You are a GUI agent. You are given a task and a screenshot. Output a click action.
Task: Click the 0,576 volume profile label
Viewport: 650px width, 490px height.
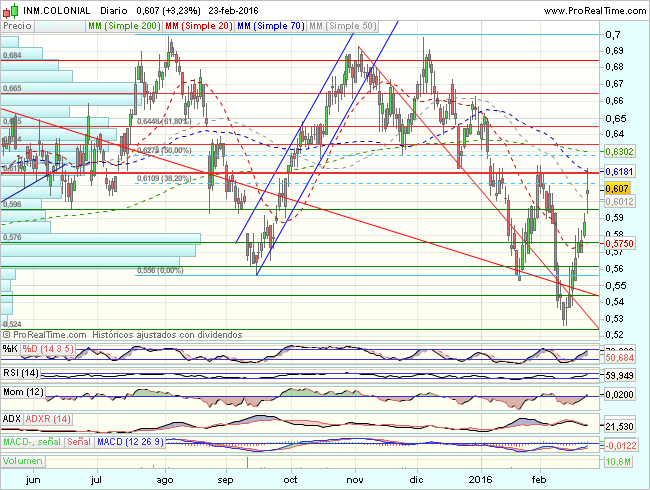(12, 237)
